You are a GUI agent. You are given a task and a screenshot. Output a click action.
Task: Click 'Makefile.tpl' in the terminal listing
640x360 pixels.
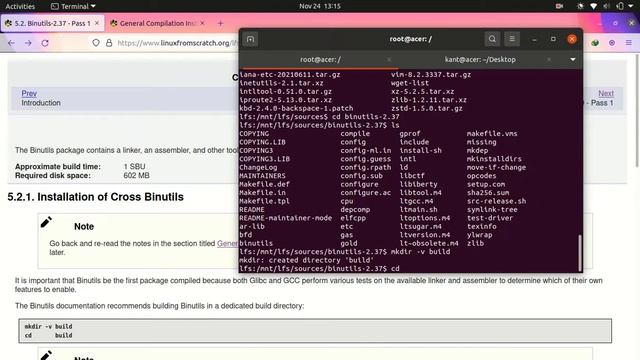tap(264, 201)
